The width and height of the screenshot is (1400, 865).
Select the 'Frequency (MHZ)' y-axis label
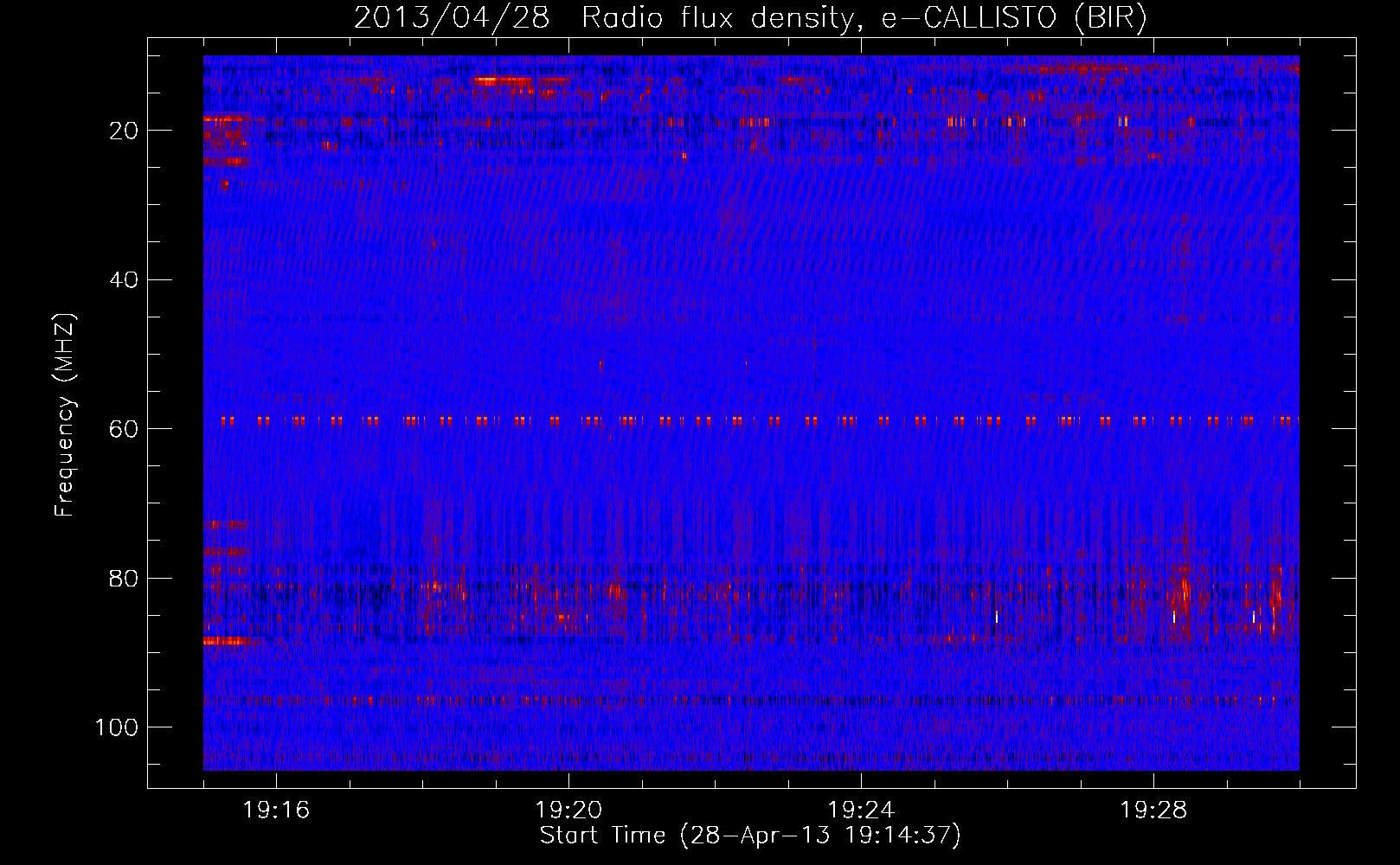point(65,416)
